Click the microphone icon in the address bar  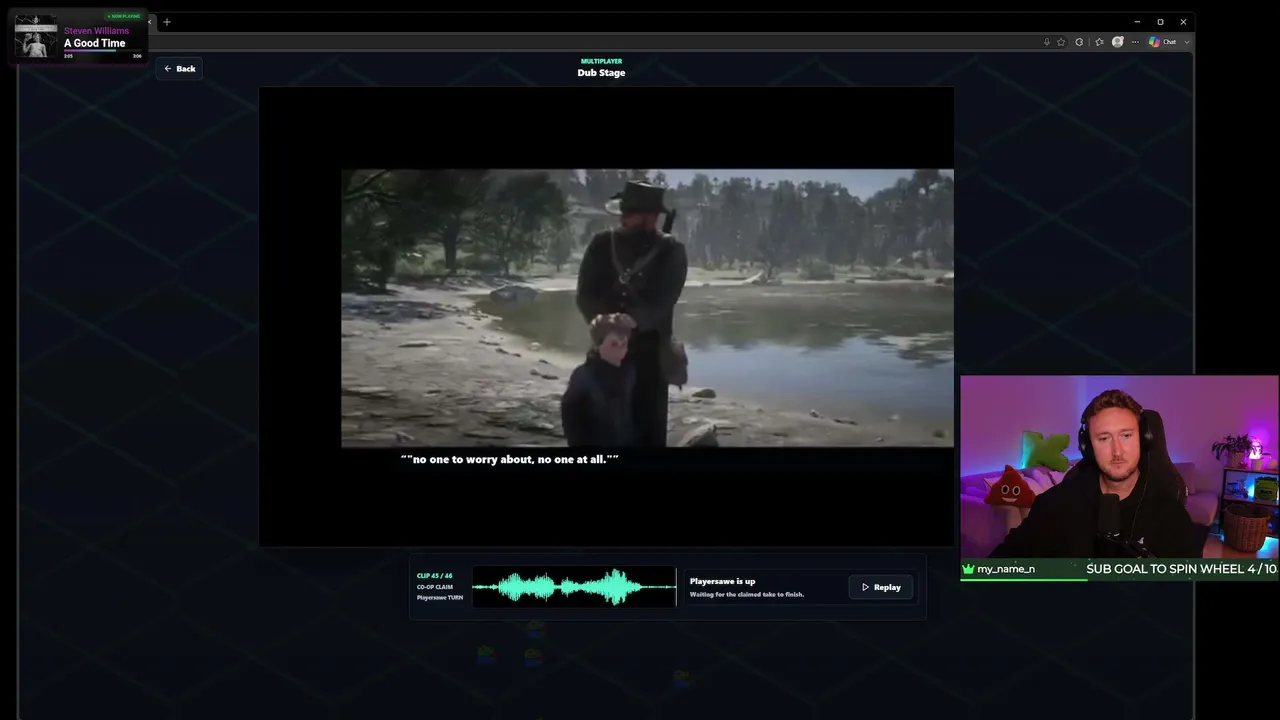1047,42
